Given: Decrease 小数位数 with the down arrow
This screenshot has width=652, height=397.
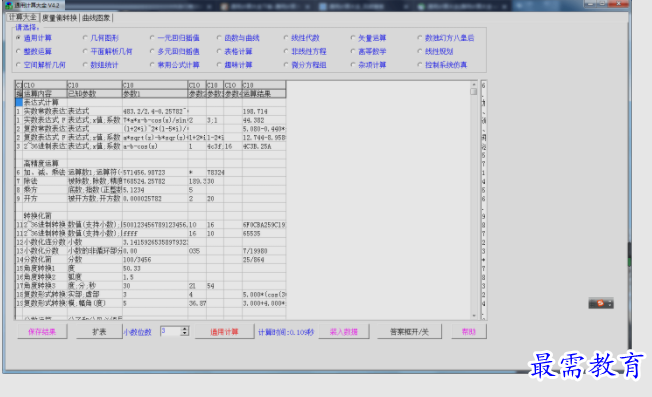Looking at the screenshot, I should 185,333.
